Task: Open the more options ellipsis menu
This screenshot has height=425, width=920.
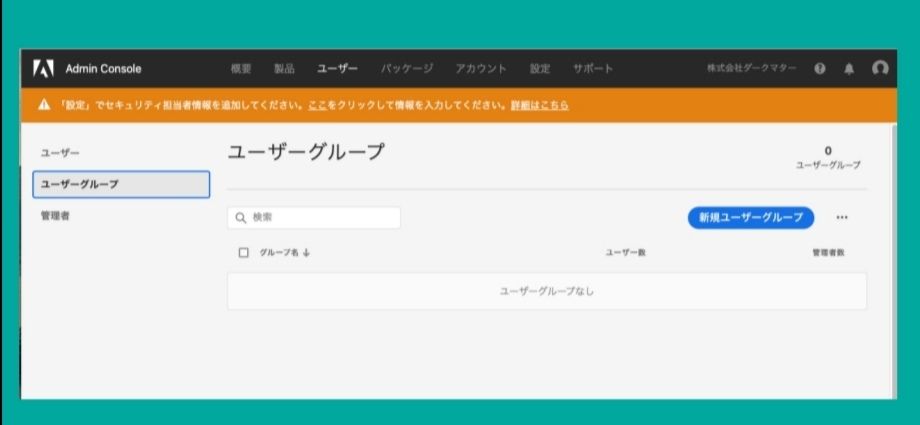Action: (x=841, y=217)
